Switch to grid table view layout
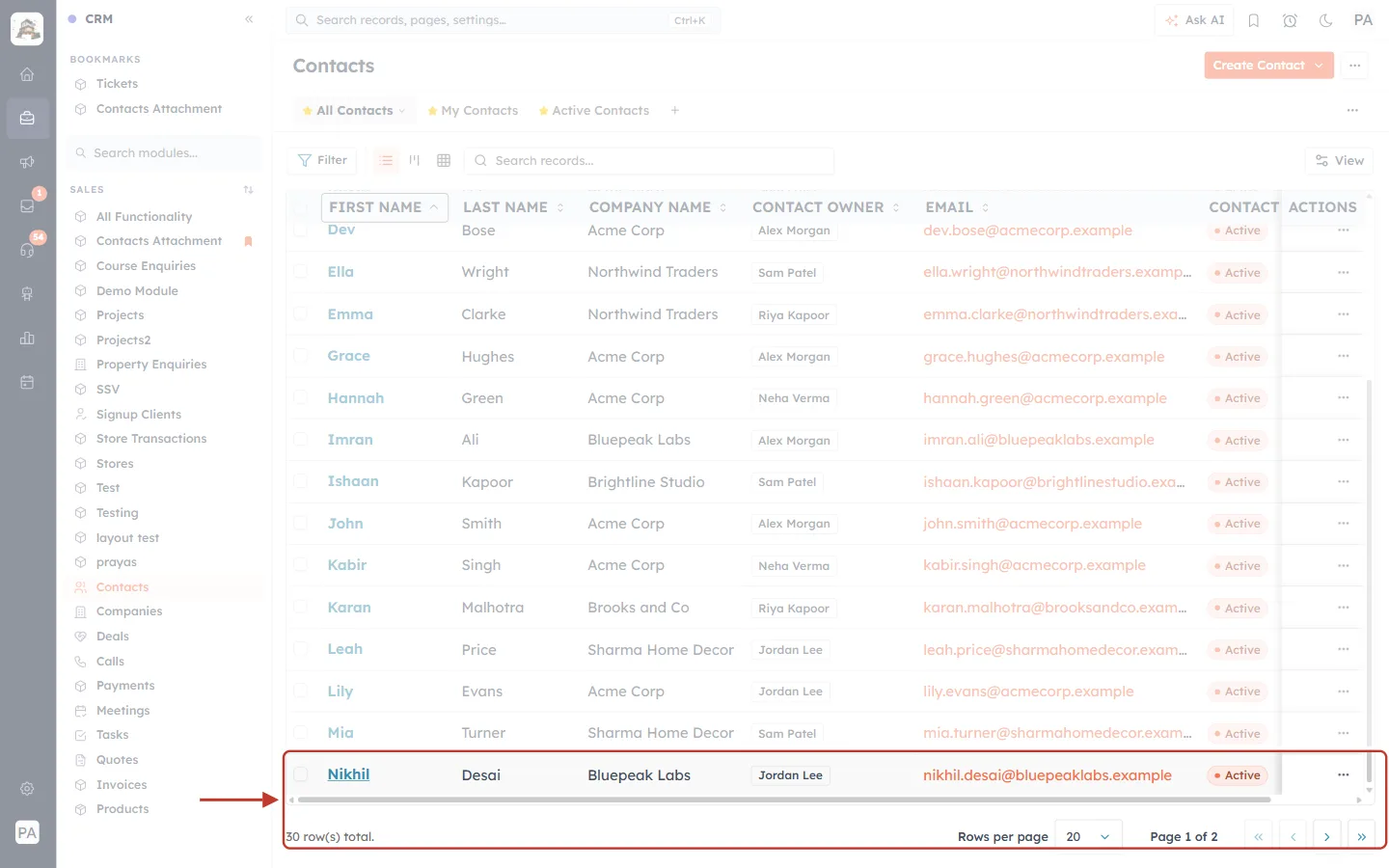The height and width of the screenshot is (868, 1389). coord(444,160)
